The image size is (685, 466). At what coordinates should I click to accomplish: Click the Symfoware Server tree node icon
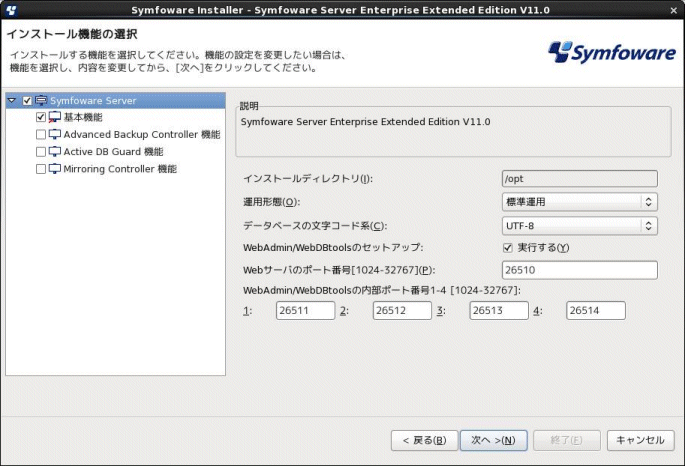[41, 100]
